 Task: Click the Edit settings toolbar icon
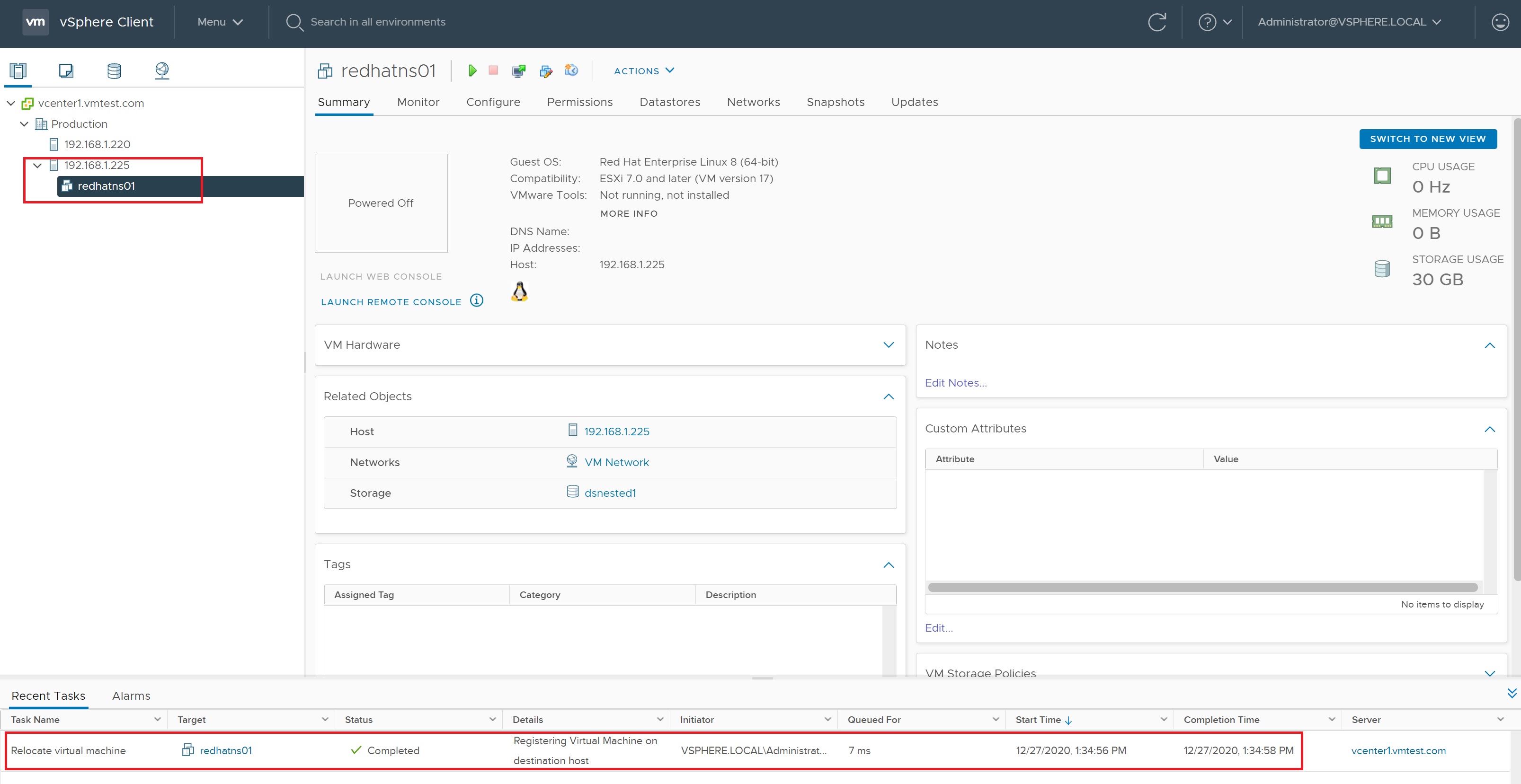tap(545, 71)
